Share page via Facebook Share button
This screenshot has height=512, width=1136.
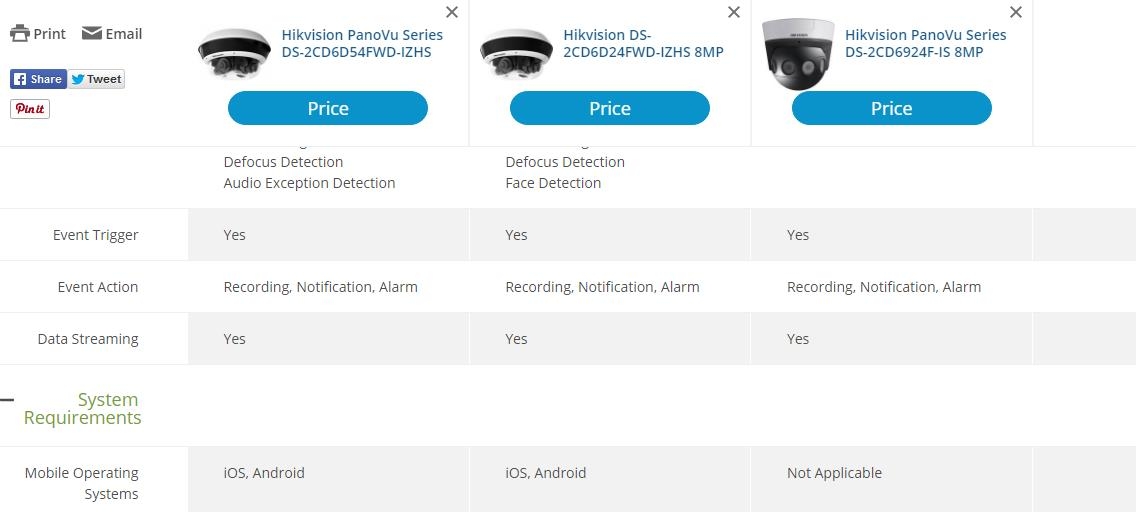click(x=38, y=79)
